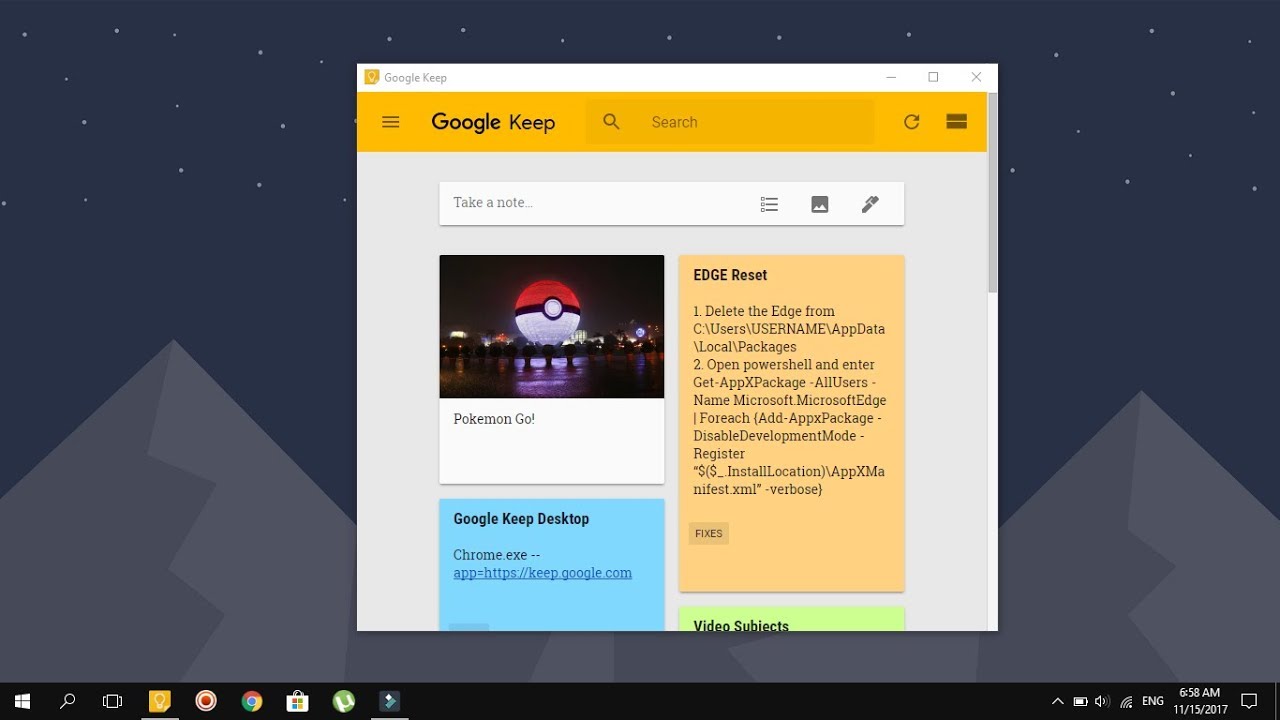Click the Google Keep logo text

pyautogui.click(x=493, y=122)
